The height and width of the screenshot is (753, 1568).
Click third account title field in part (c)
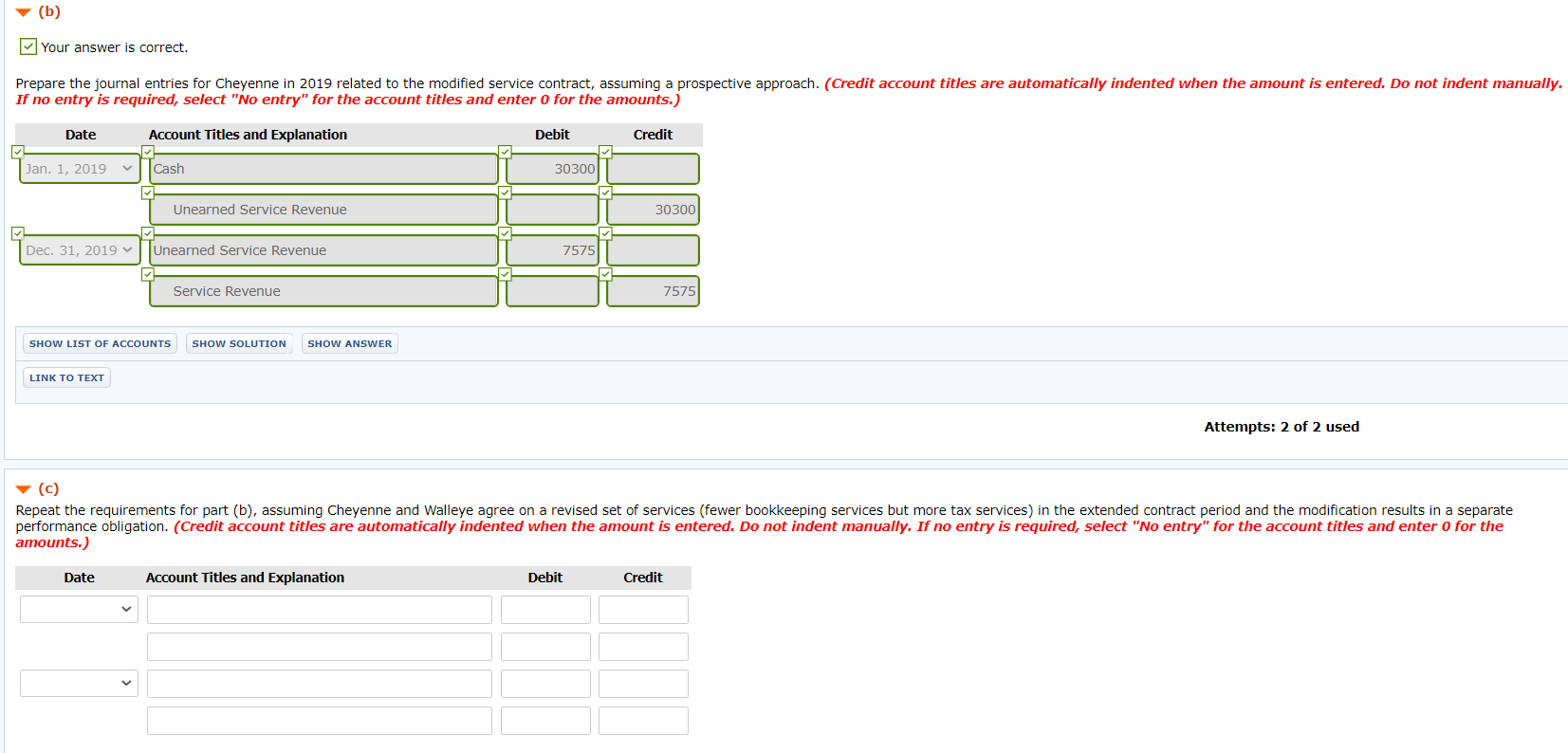(x=320, y=683)
